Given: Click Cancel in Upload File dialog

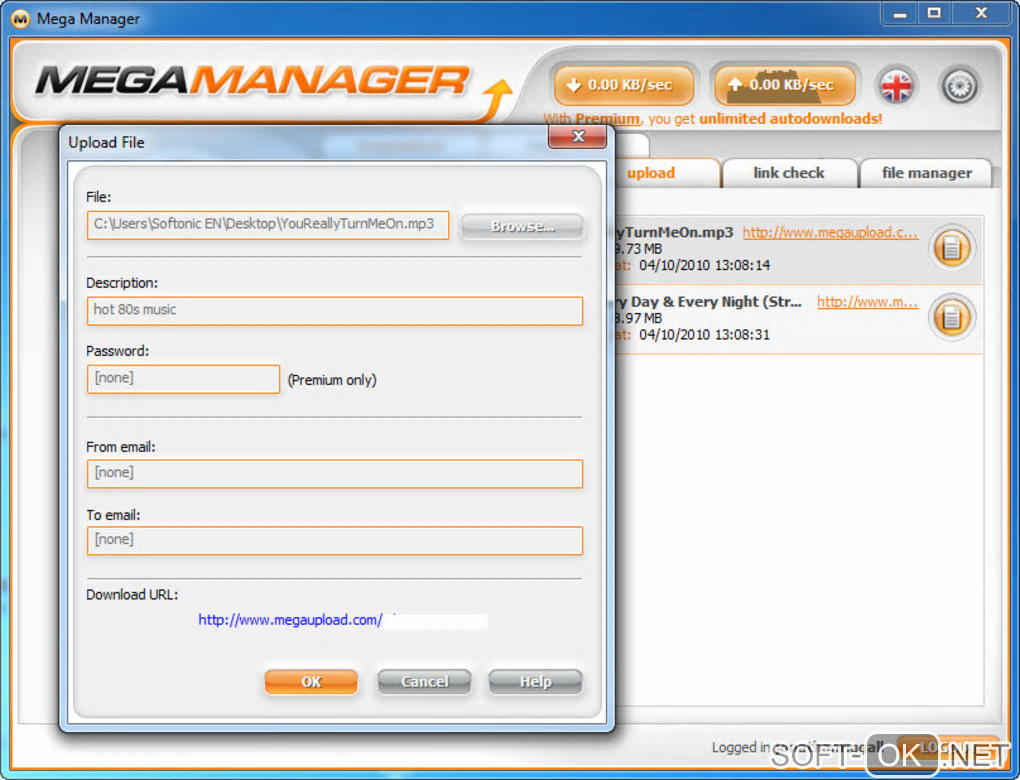Looking at the screenshot, I should tap(424, 682).
